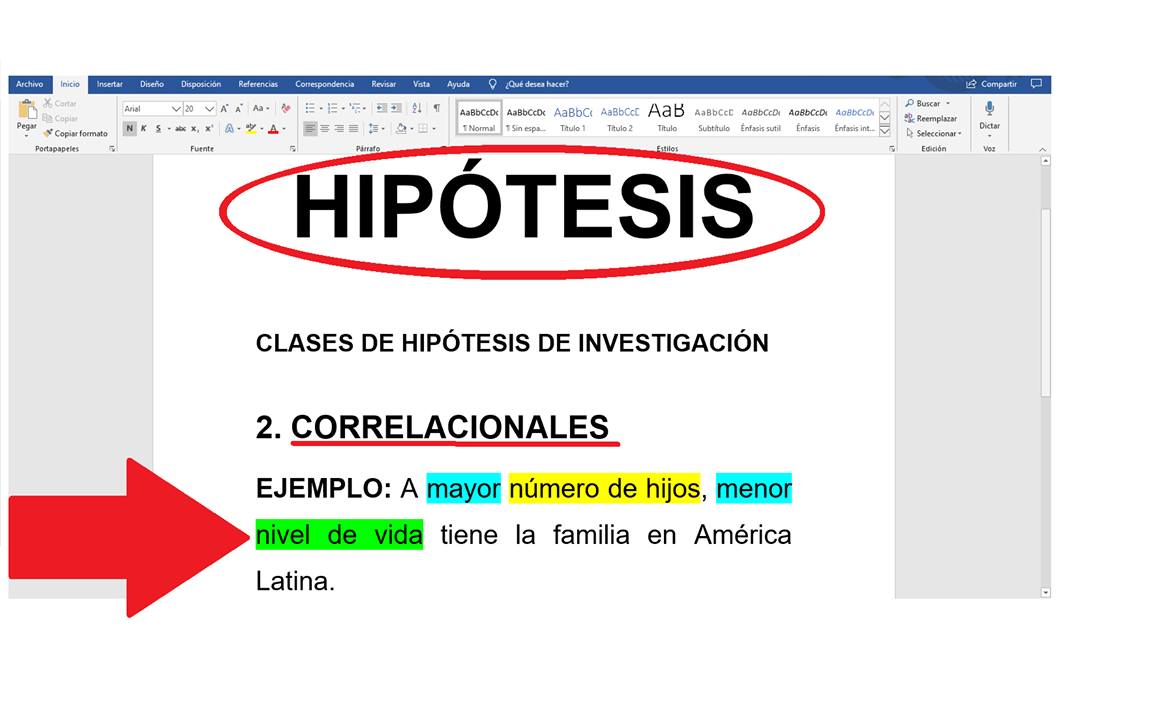Switch to the Correspondencia tab

(x=325, y=84)
